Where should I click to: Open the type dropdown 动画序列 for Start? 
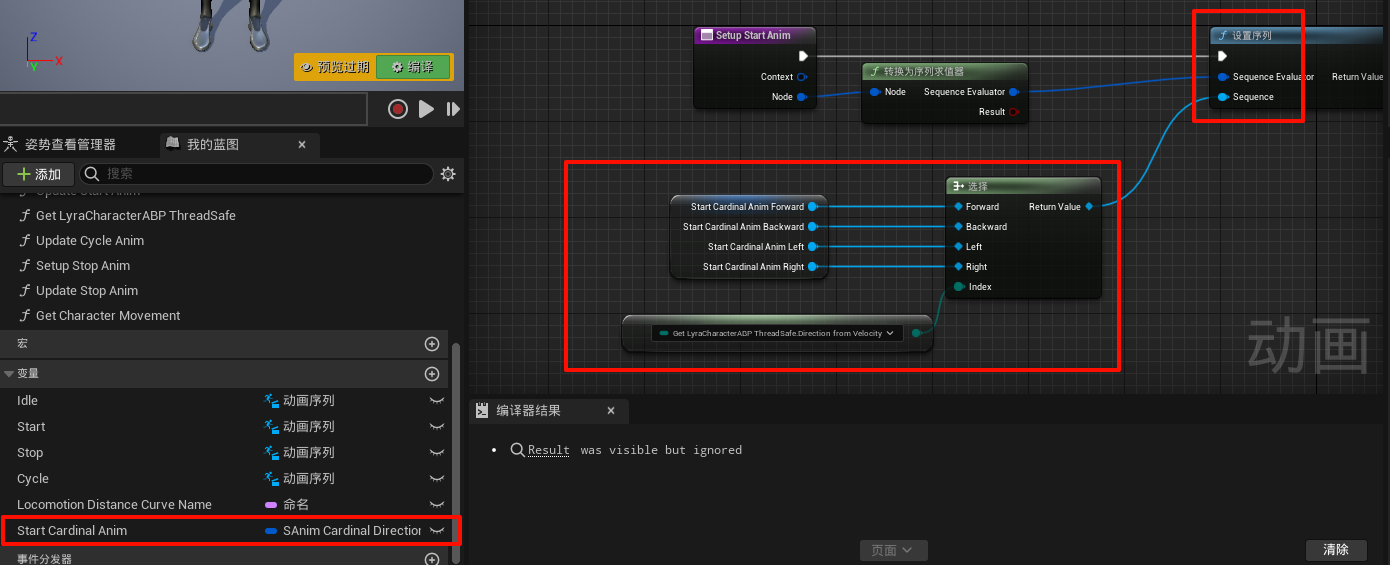(300, 427)
